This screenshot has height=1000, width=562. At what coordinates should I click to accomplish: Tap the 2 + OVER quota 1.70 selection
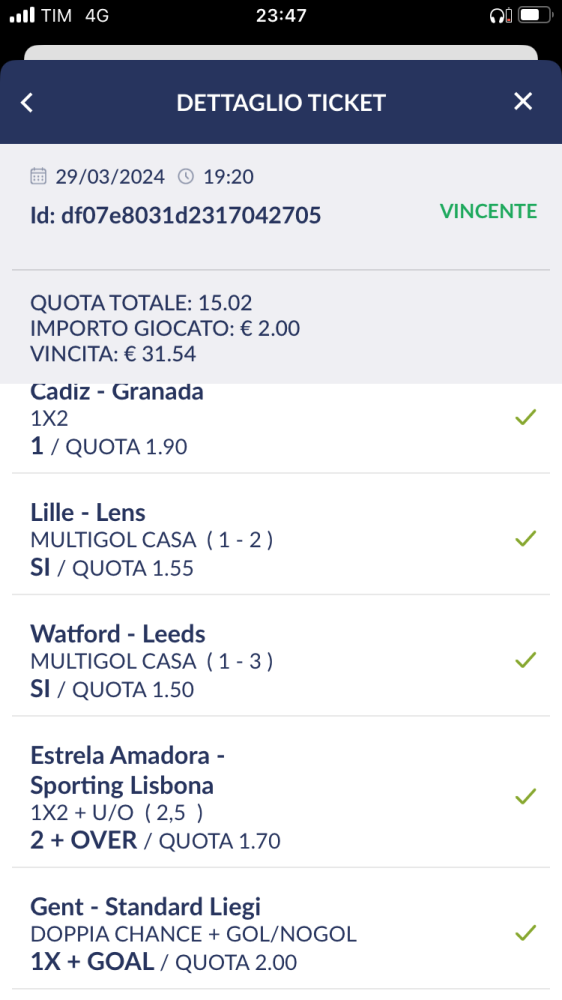click(155, 840)
